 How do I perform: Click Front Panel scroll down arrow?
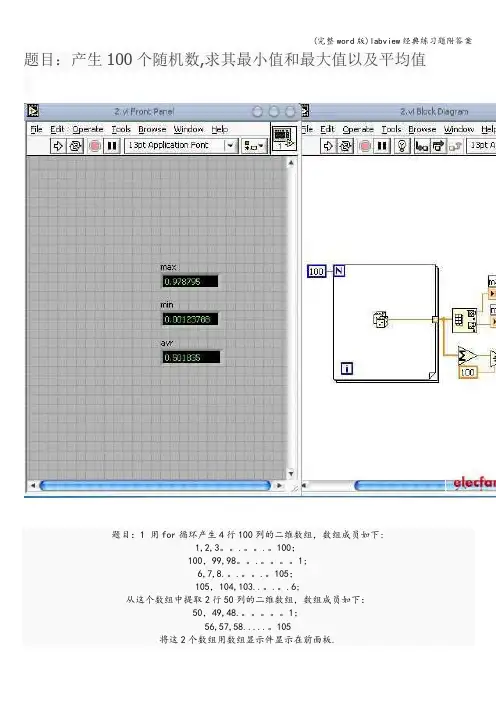[x=291, y=473]
